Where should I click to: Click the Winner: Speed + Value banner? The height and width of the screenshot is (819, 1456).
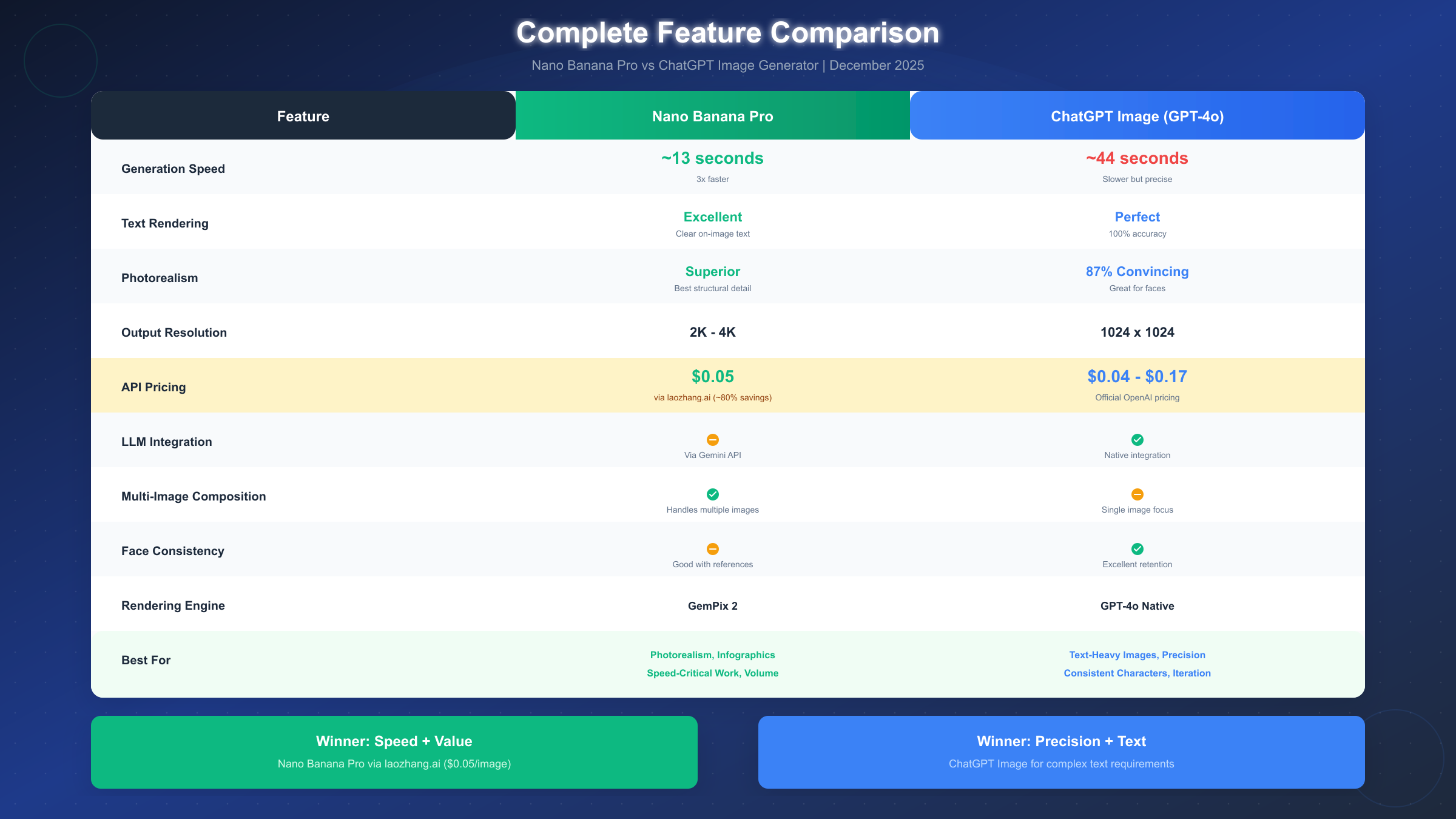tap(394, 752)
